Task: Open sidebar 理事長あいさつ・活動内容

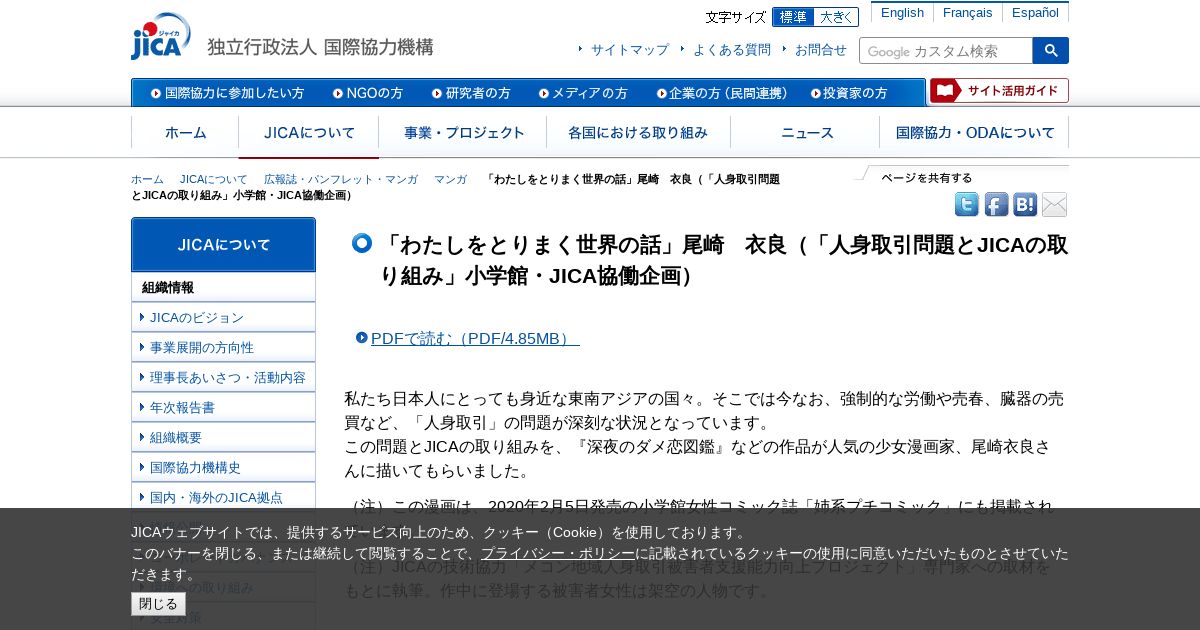Action: 223,377
